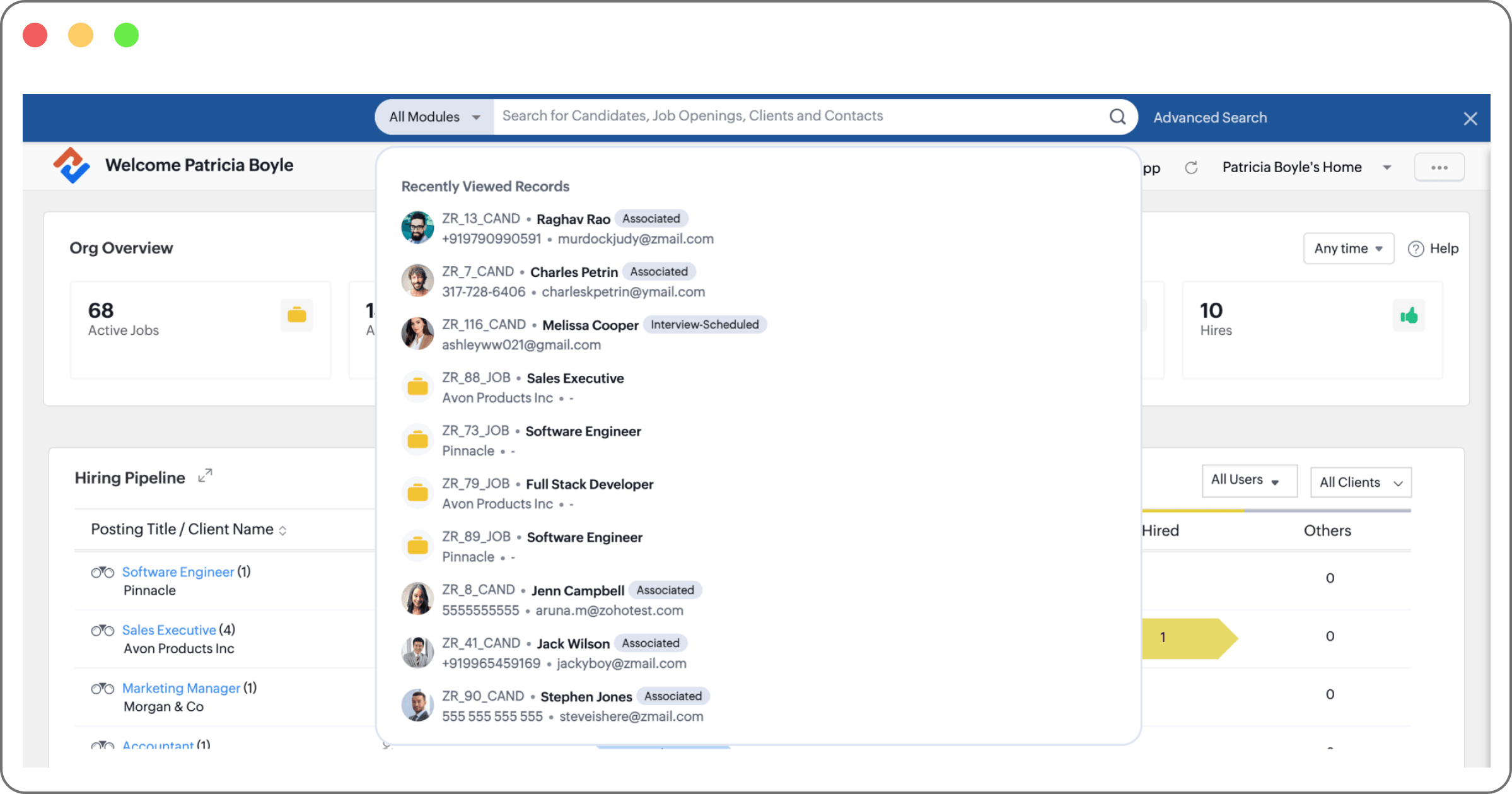
Task: Click the Patricia Boyle's Home menu
Action: [x=1304, y=166]
